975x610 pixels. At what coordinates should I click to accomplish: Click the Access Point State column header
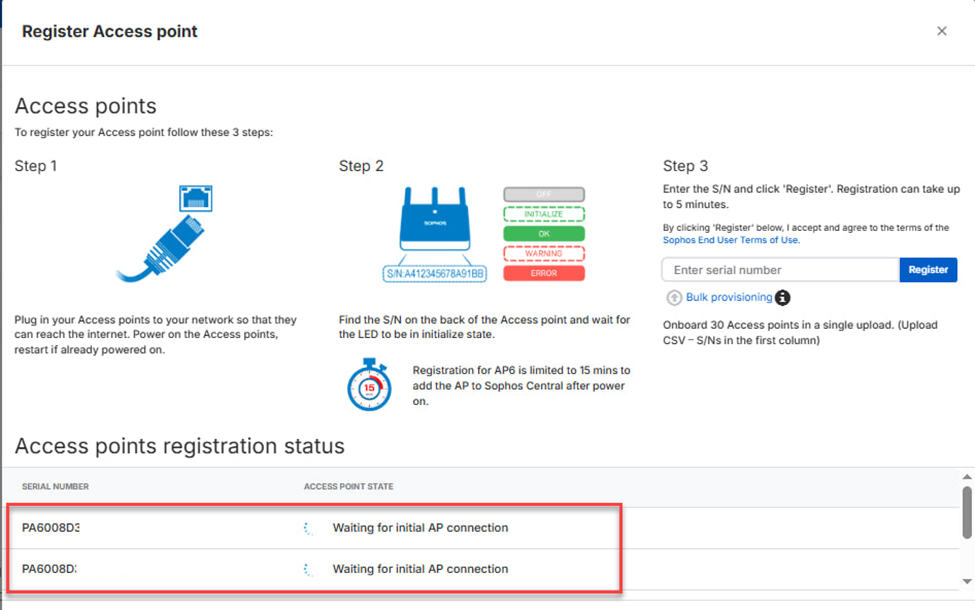coord(348,487)
